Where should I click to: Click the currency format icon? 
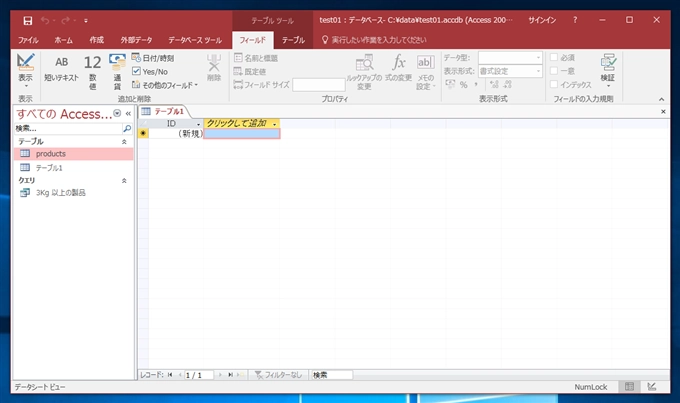[x=450, y=84]
